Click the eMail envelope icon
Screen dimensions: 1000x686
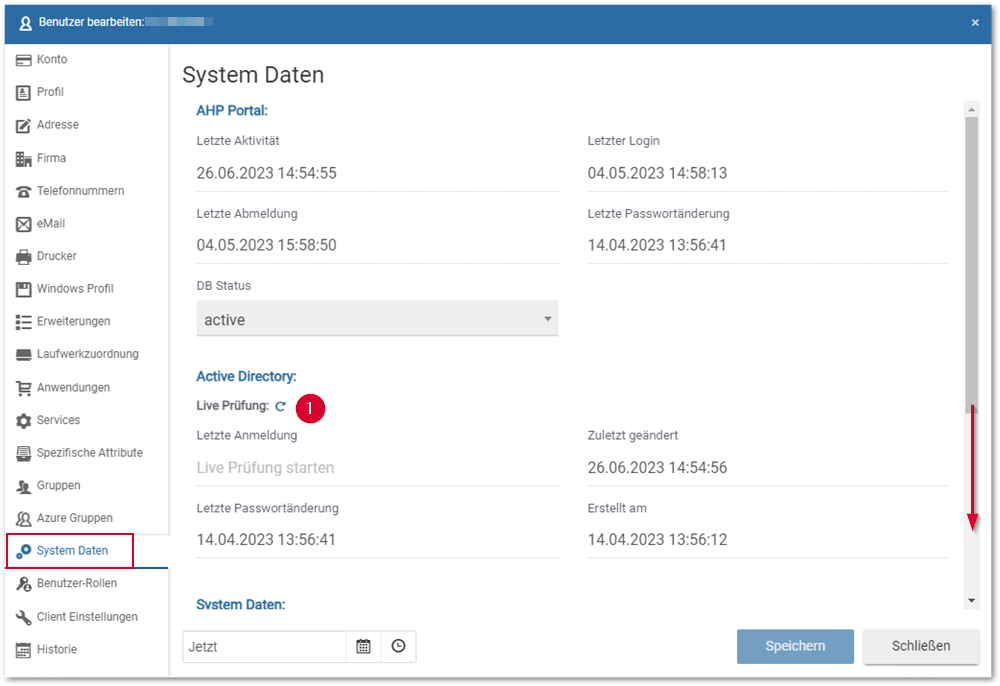(x=24, y=224)
